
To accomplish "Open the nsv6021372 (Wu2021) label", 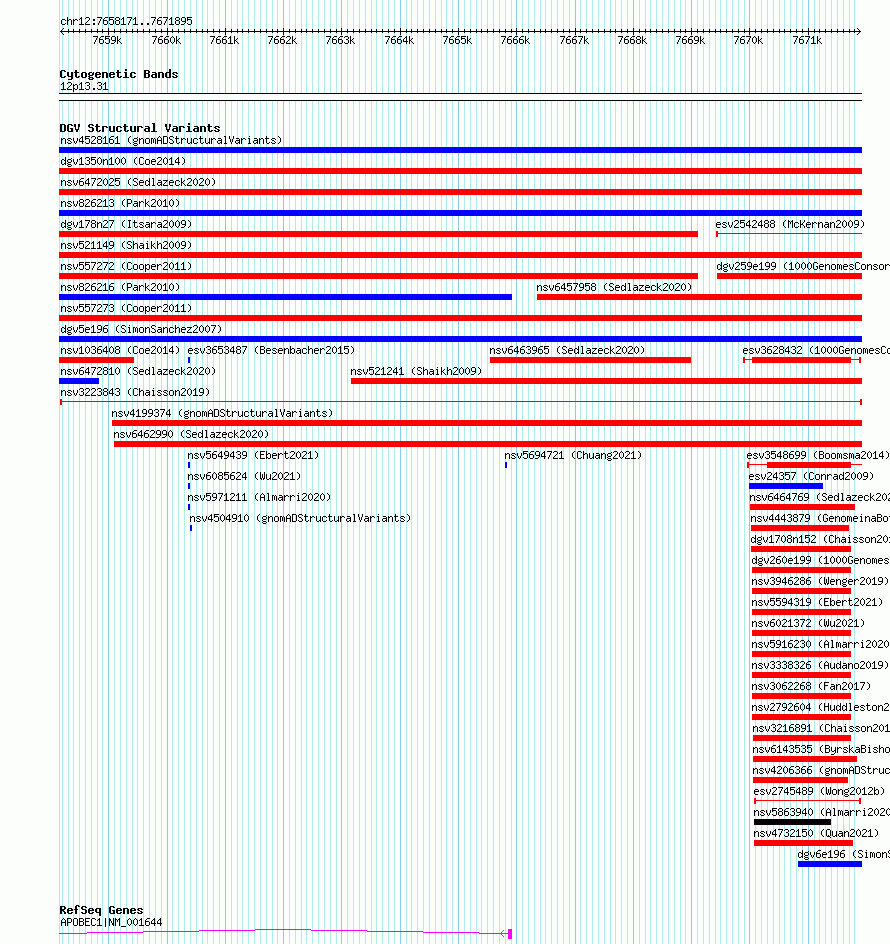I will (x=808, y=624).
